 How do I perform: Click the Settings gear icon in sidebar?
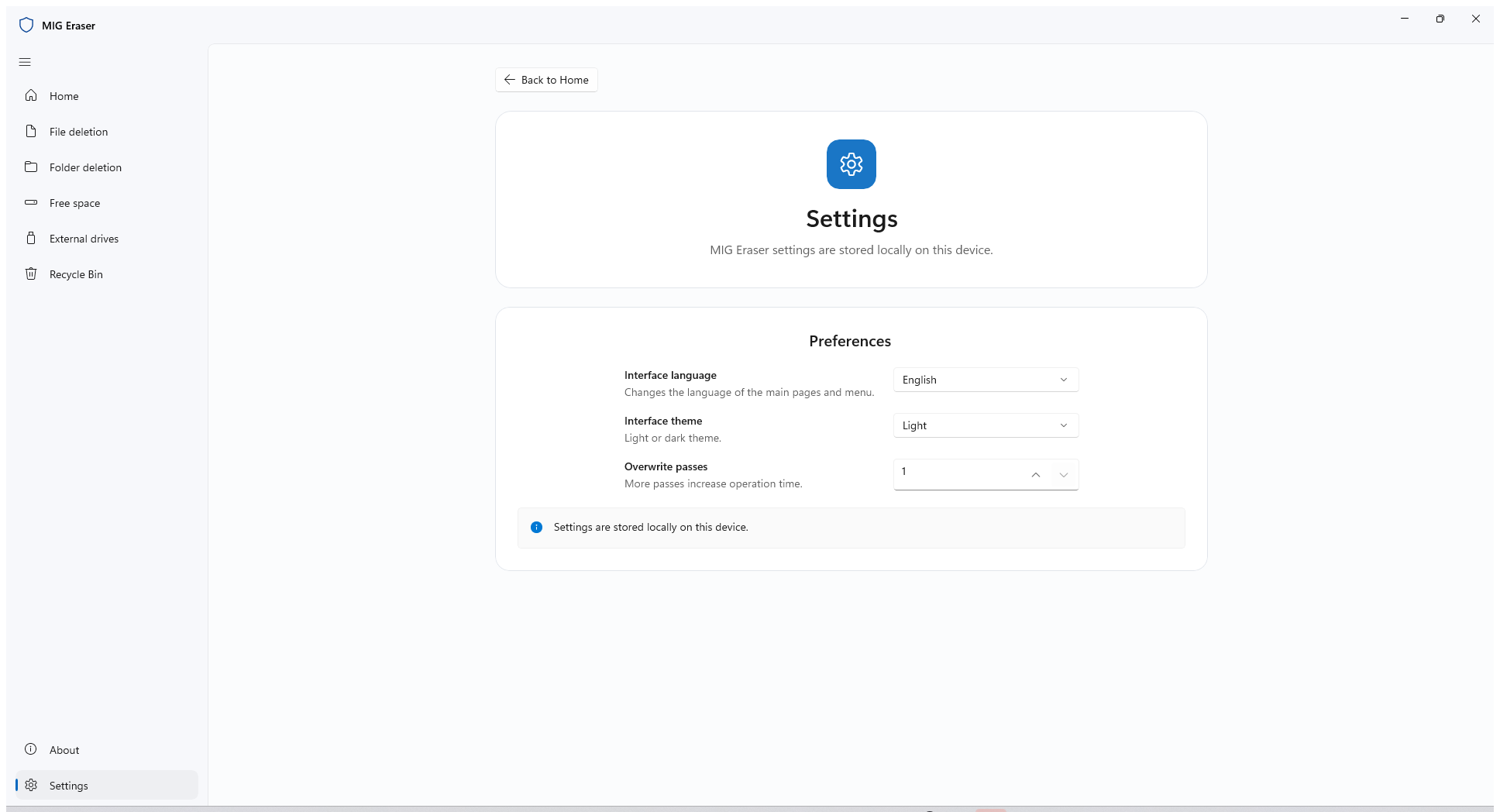pos(31,785)
